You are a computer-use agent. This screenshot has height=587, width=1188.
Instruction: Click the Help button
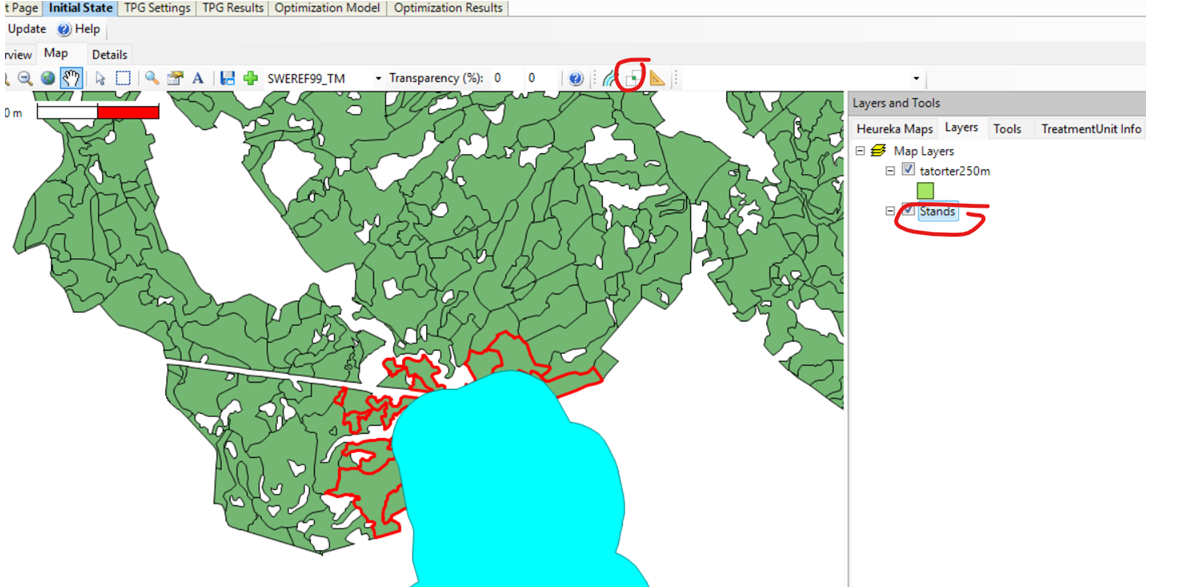(x=80, y=29)
